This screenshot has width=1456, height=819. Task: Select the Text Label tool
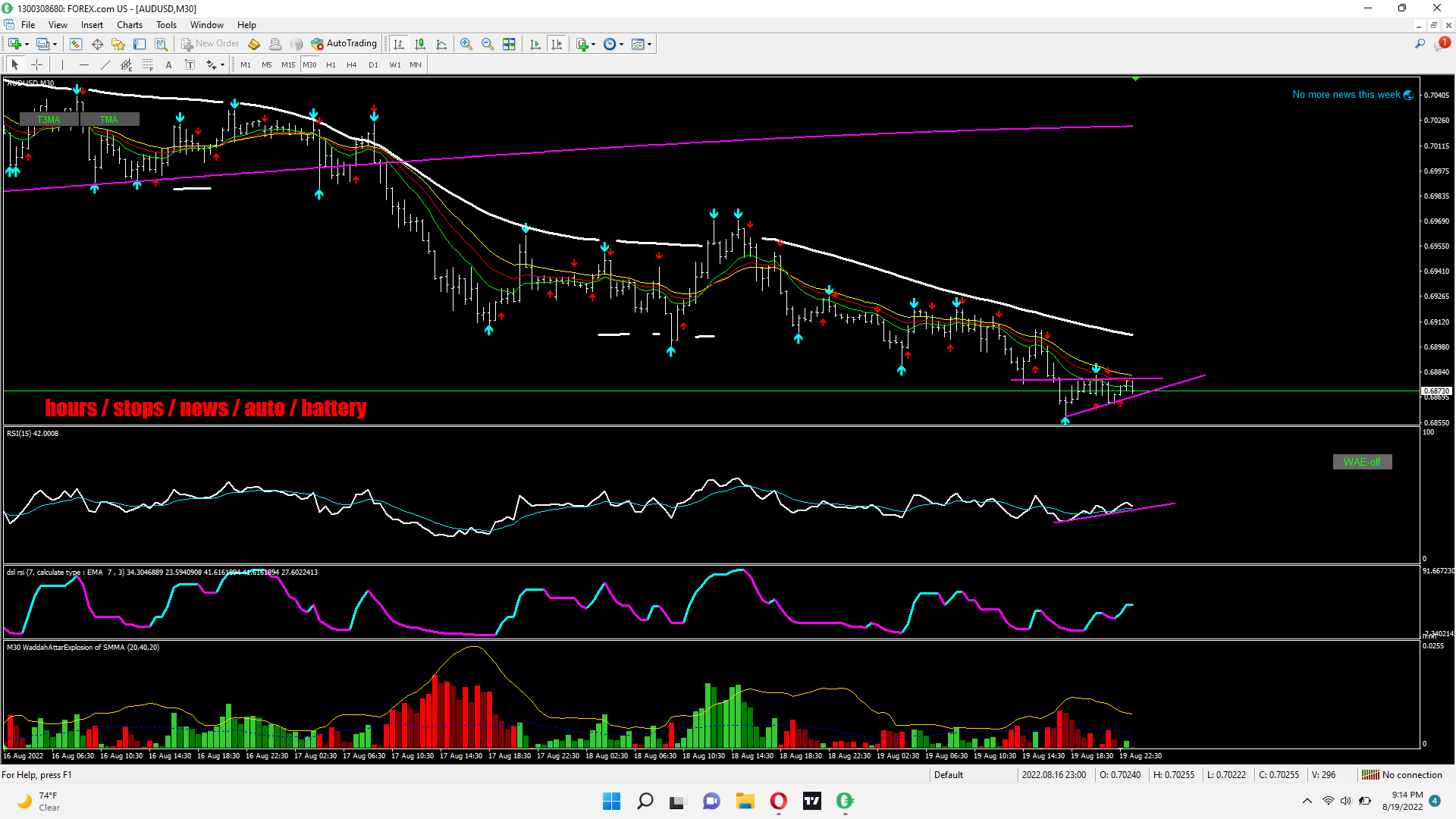pyautogui.click(x=190, y=64)
